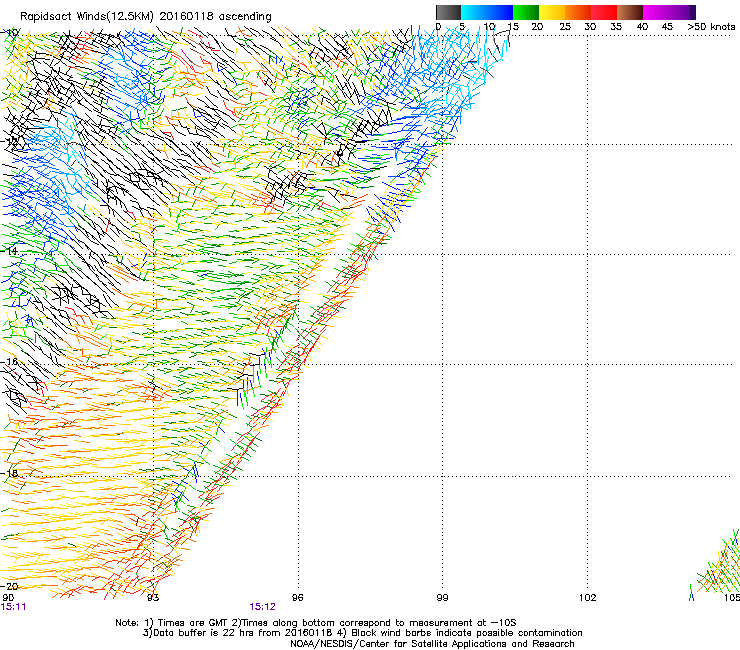Click the purple 15:12 time stamp

click(262, 607)
